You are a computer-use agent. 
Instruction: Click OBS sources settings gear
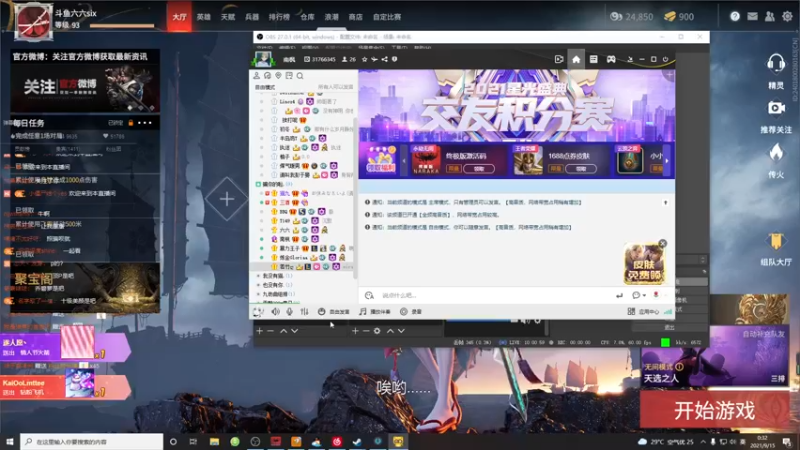click(x=377, y=331)
